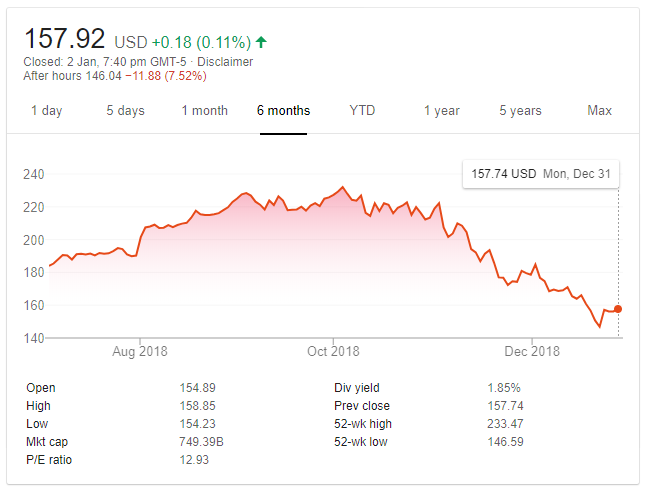Click the chart peak near Oct 2018
This screenshot has width=646, height=491.
point(343,187)
